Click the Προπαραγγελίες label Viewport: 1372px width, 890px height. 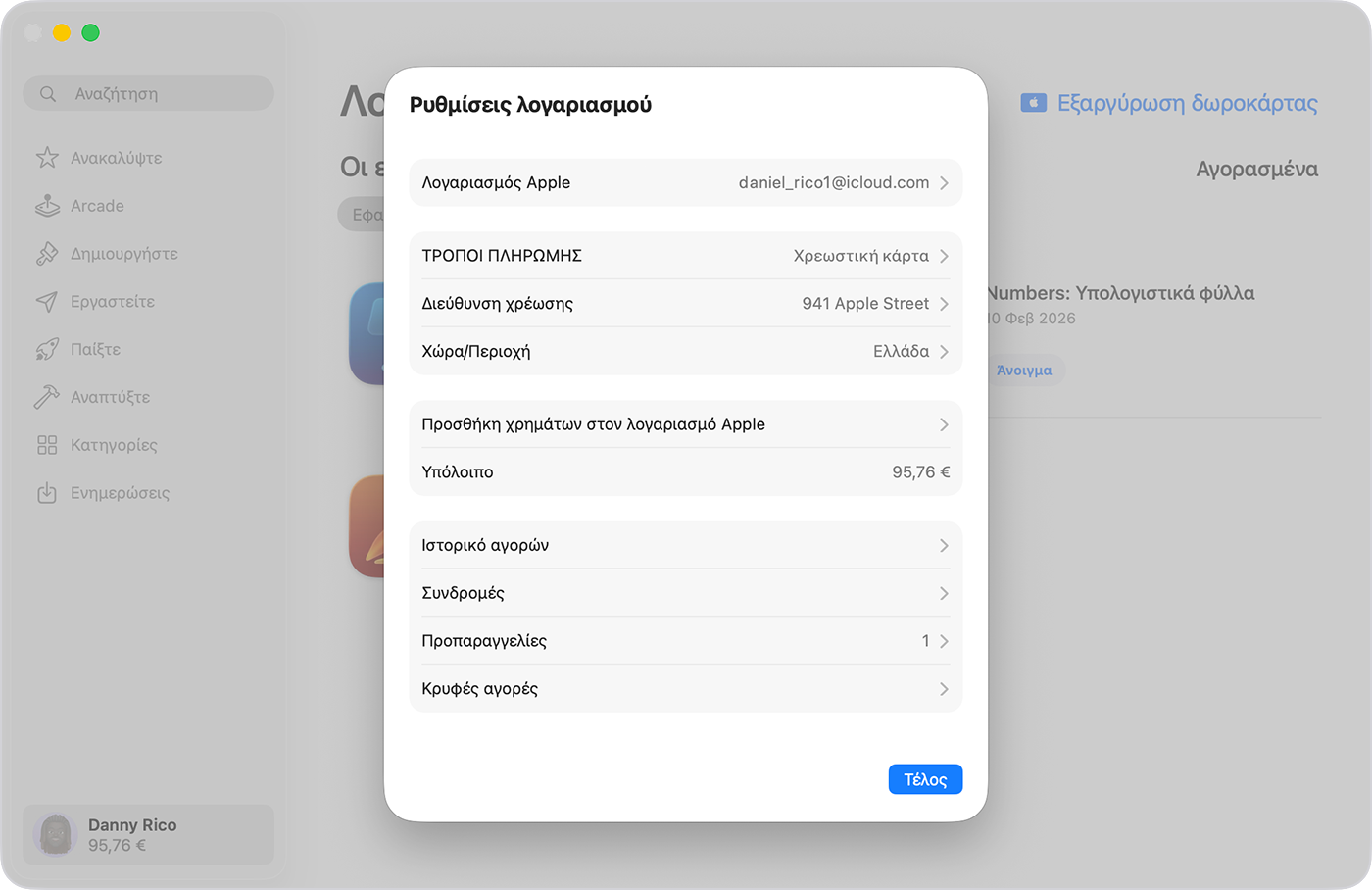(x=484, y=641)
